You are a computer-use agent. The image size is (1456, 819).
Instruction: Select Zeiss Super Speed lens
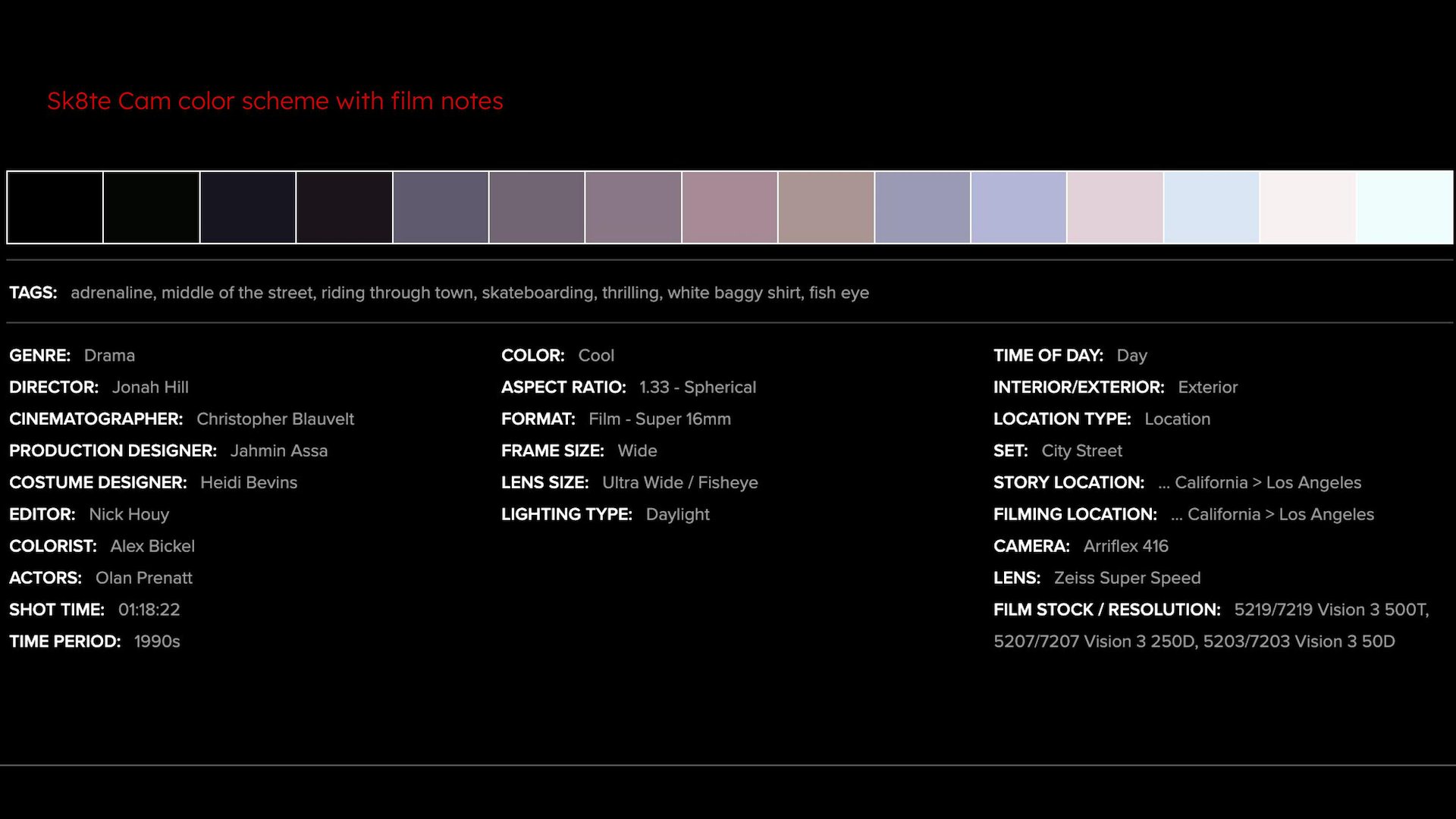1127,578
